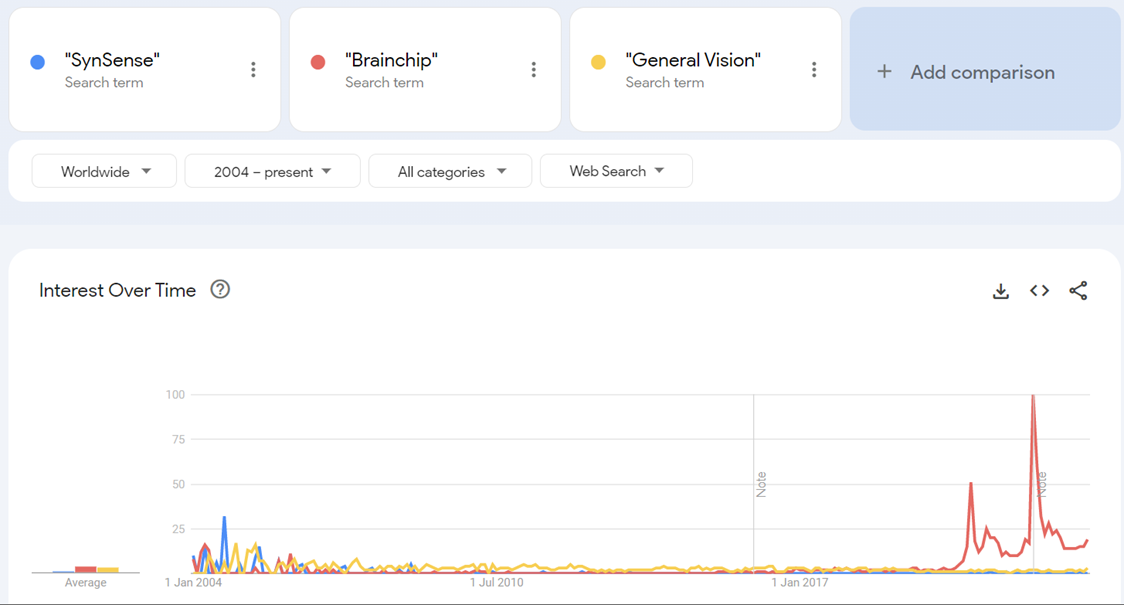Edit the "General Vision" search term
Screen dimensions: 1124x605
pos(693,60)
